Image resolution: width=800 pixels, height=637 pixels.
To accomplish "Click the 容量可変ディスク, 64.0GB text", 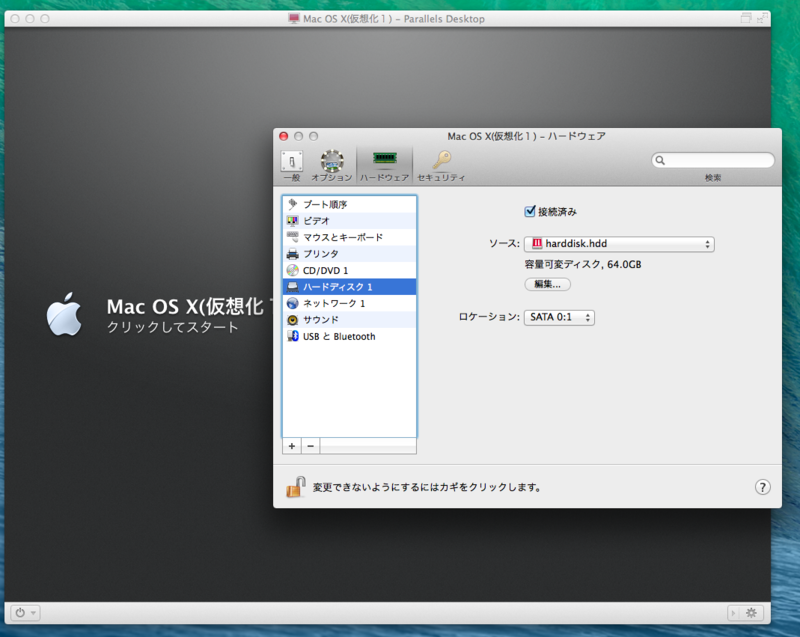I will coord(583,264).
